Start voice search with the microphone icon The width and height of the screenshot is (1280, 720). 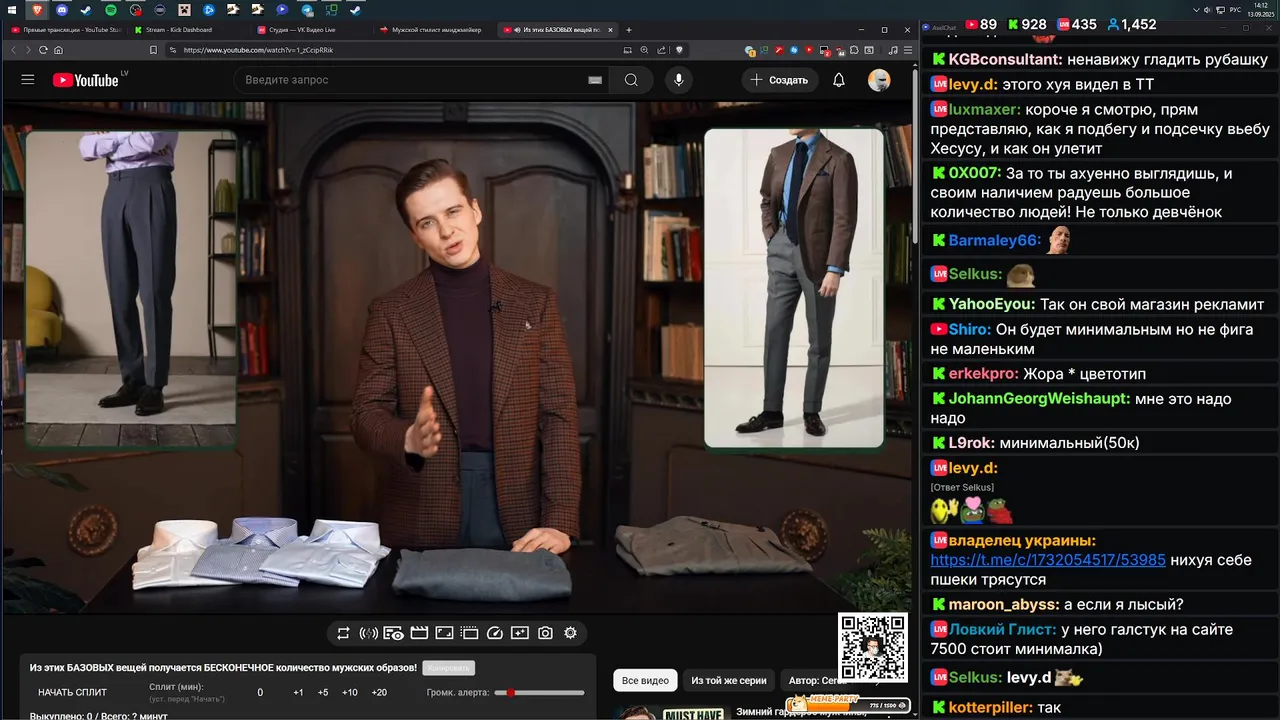pyautogui.click(x=679, y=80)
